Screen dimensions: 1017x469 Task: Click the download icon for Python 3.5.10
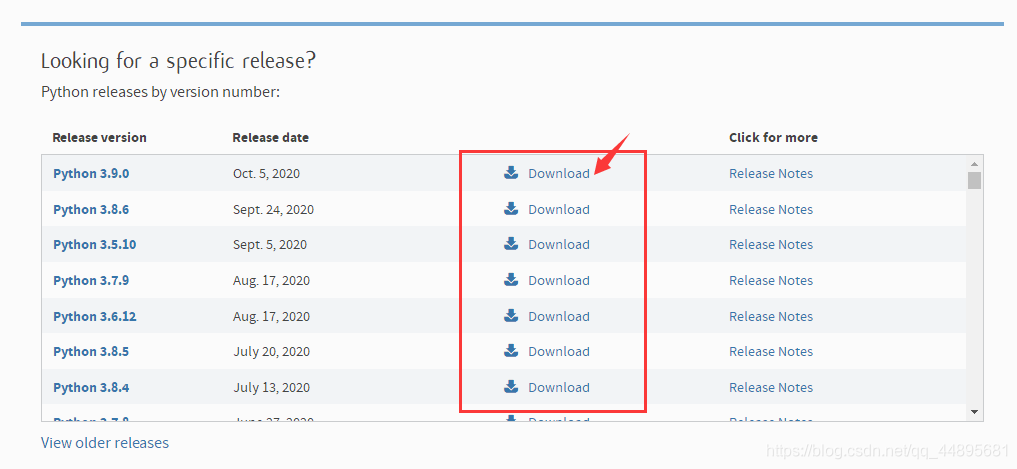(511, 243)
